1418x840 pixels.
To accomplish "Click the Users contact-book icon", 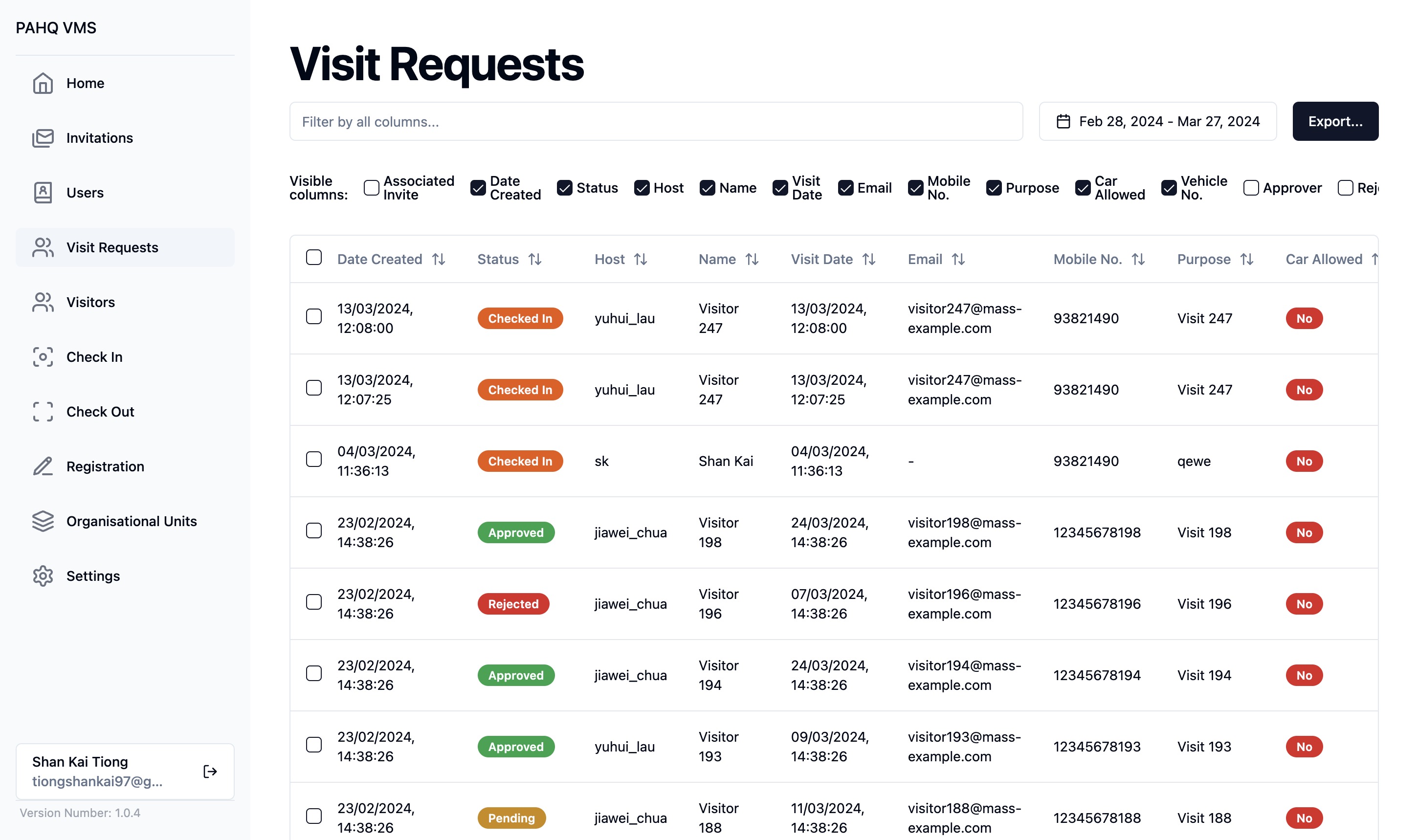I will pyautogui.click(x=43, y=193).
